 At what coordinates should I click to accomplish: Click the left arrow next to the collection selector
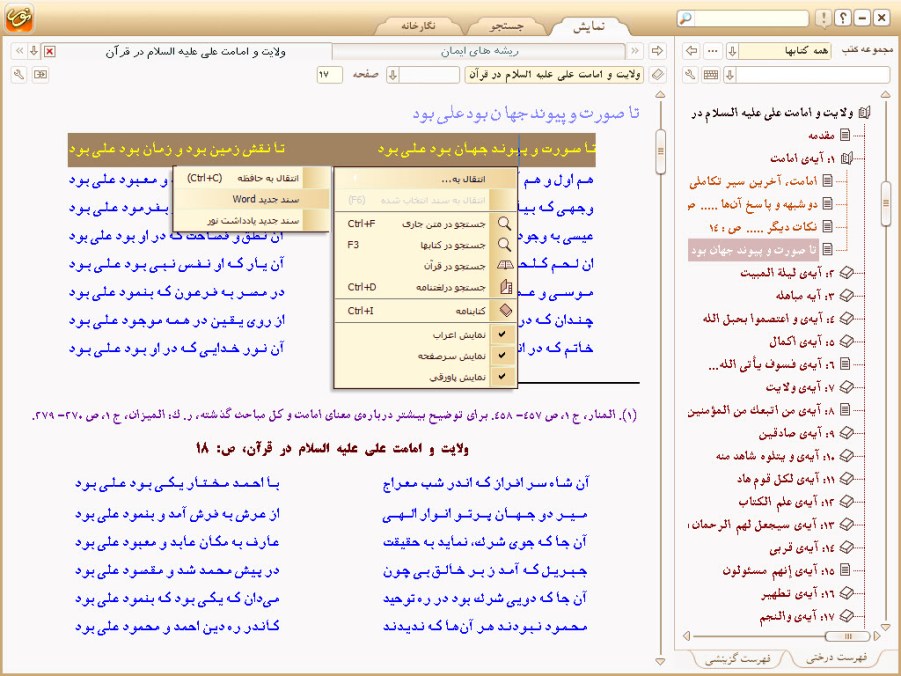(692, 51)
